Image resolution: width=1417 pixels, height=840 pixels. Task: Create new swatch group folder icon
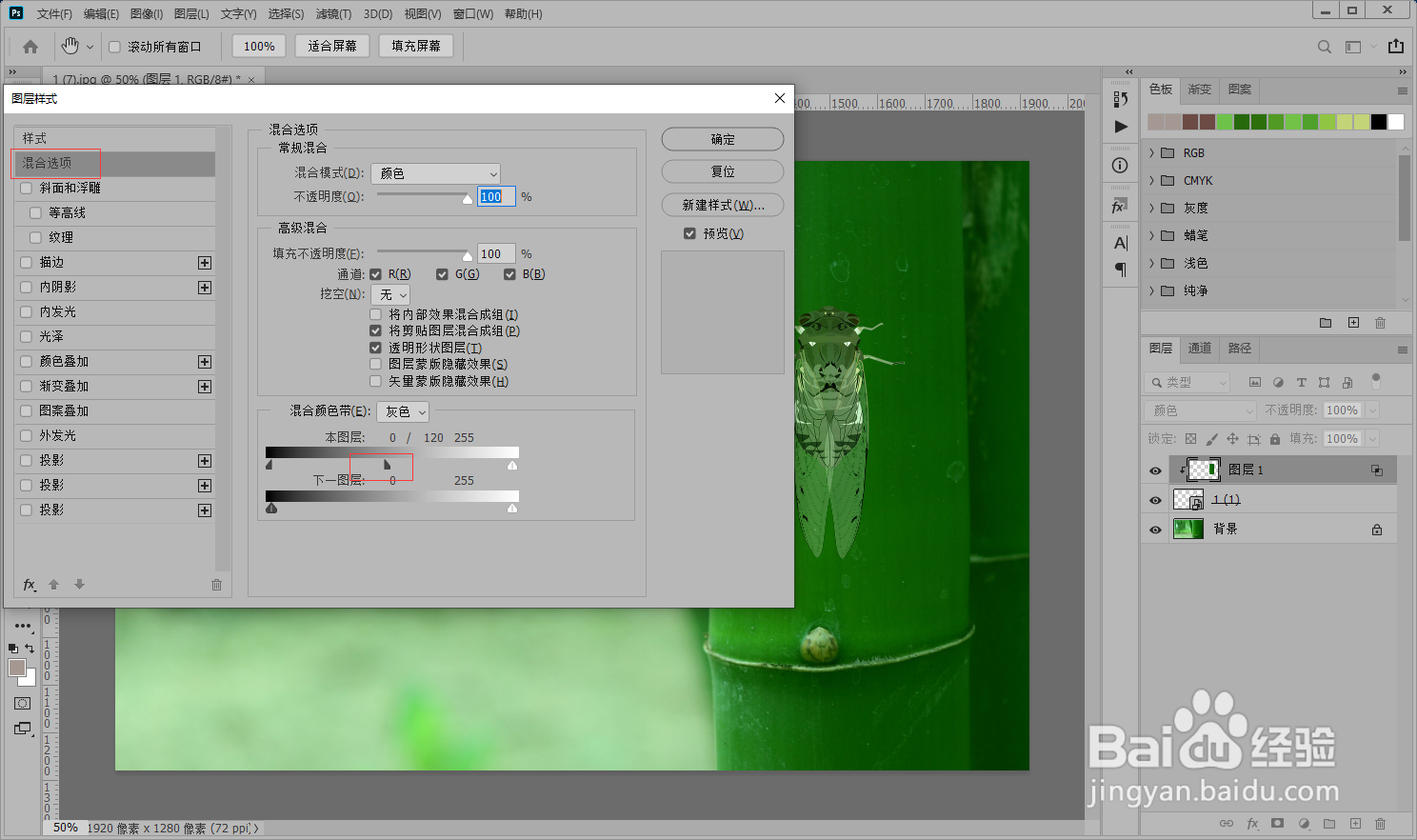(x=1326, y=323)
